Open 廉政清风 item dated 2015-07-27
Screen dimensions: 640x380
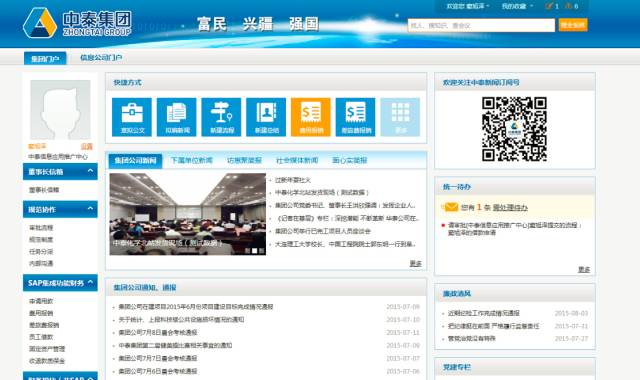tap(471, 338)
